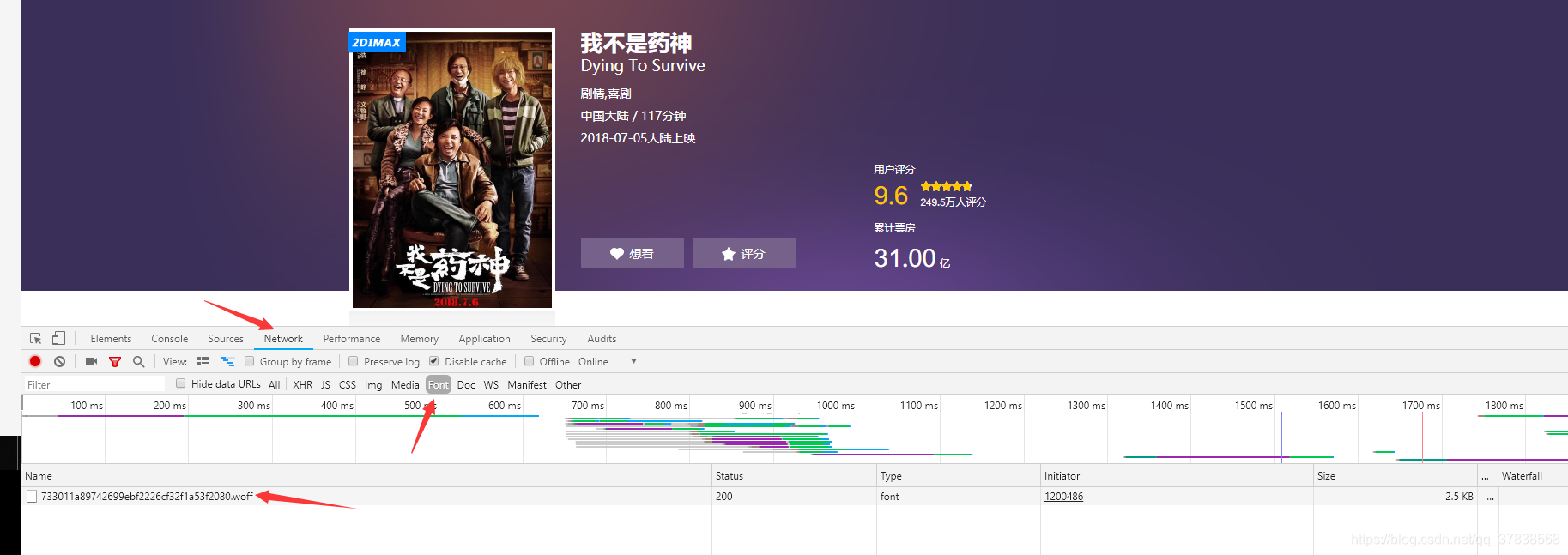Filter requests by Manifest

coord(527,385)
